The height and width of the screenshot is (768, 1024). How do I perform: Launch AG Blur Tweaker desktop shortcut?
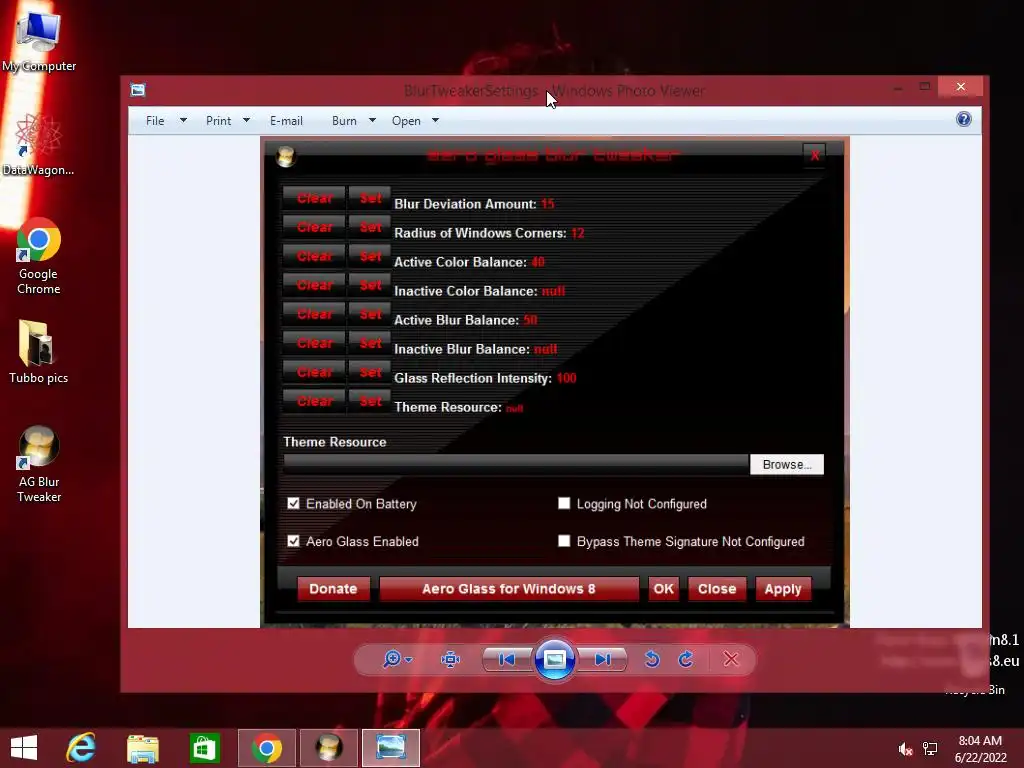coord(39,464)
